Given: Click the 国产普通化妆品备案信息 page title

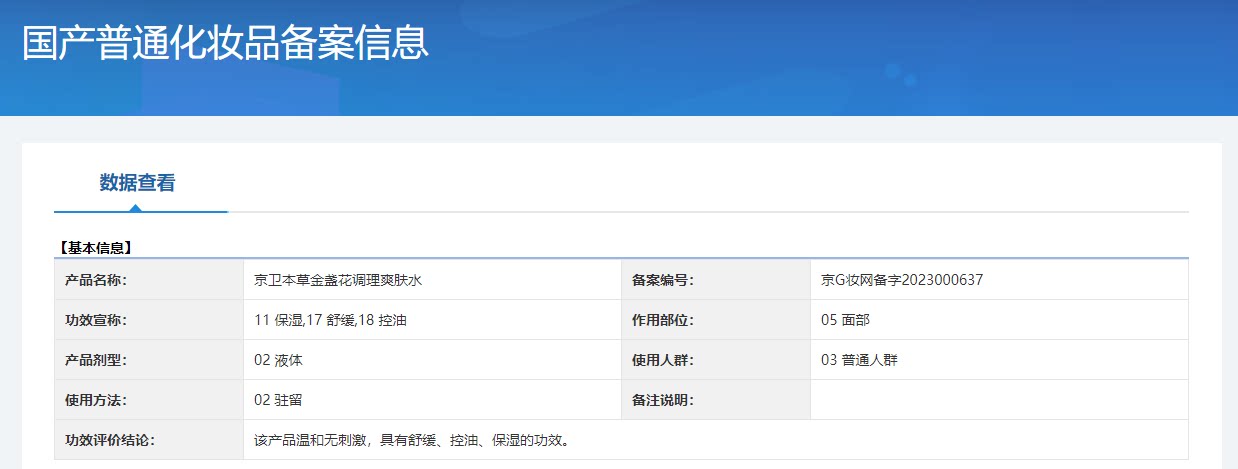Looking at the screenshot, I should 225,44.
